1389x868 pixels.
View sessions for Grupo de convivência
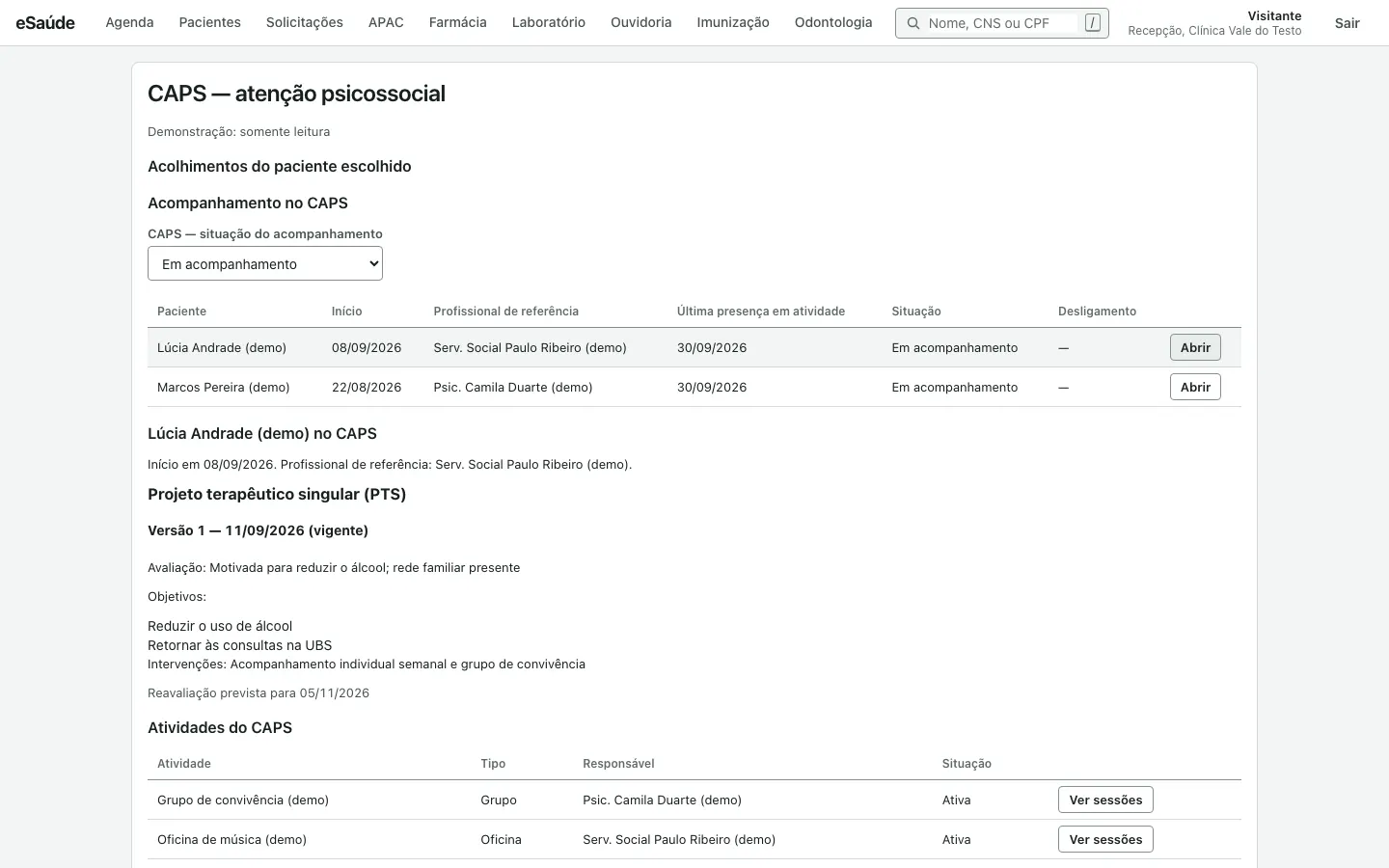1105,800
